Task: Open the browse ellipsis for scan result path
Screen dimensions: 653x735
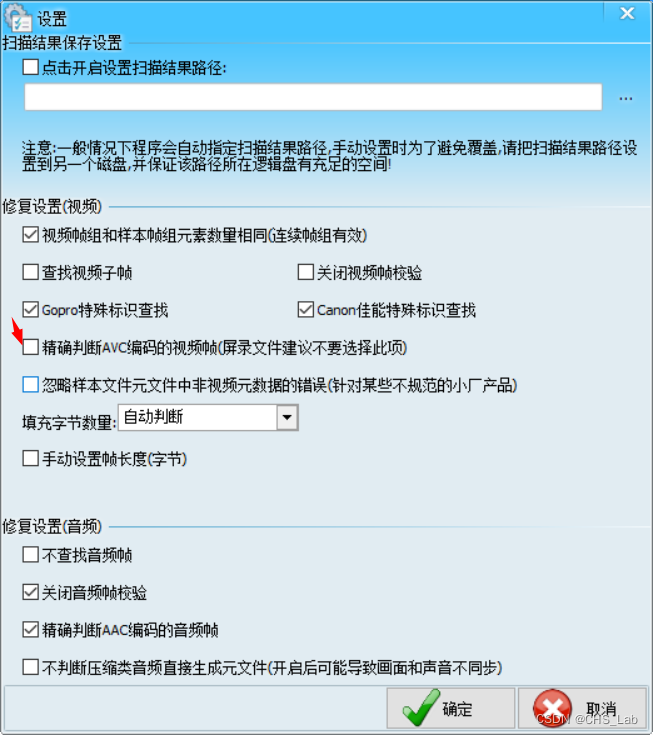Action: 625,98
